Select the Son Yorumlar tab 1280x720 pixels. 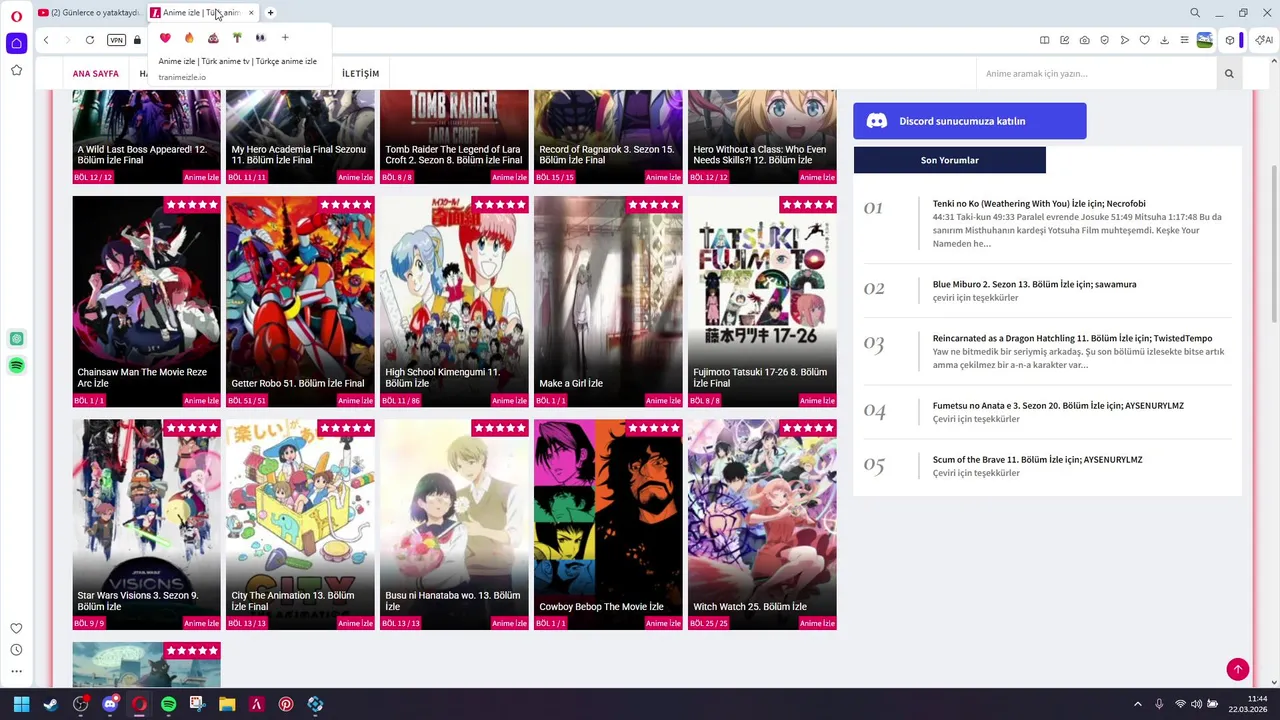950,160
